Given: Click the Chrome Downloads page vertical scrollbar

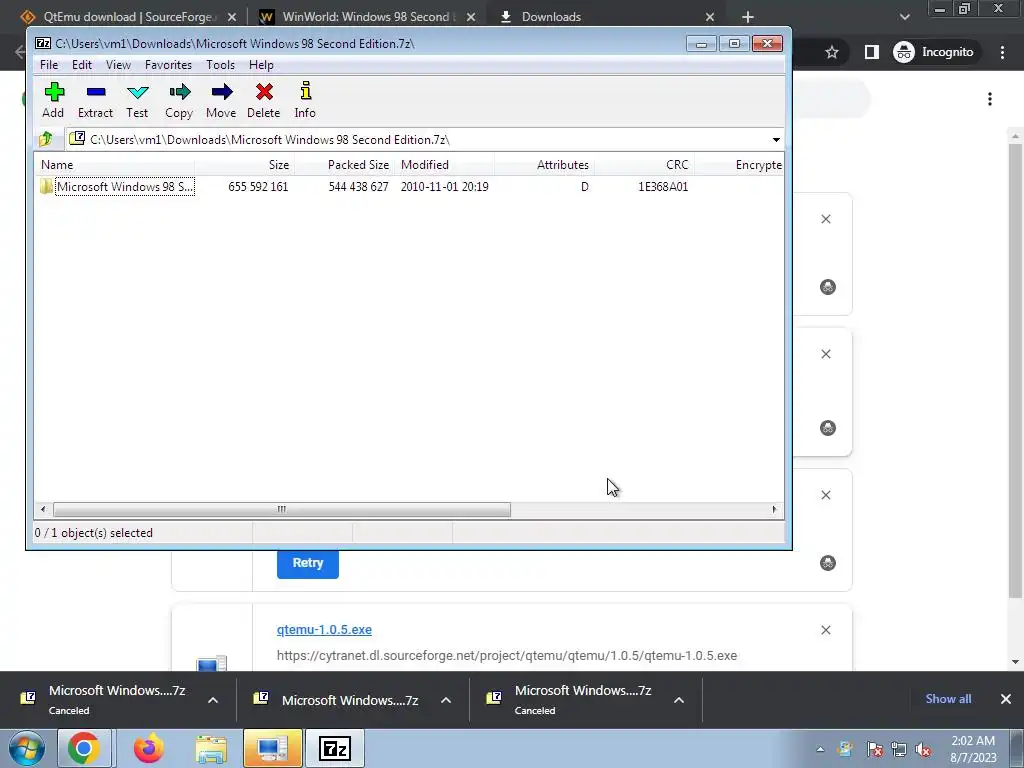Looking at the screenshot, I should 1014,369.
